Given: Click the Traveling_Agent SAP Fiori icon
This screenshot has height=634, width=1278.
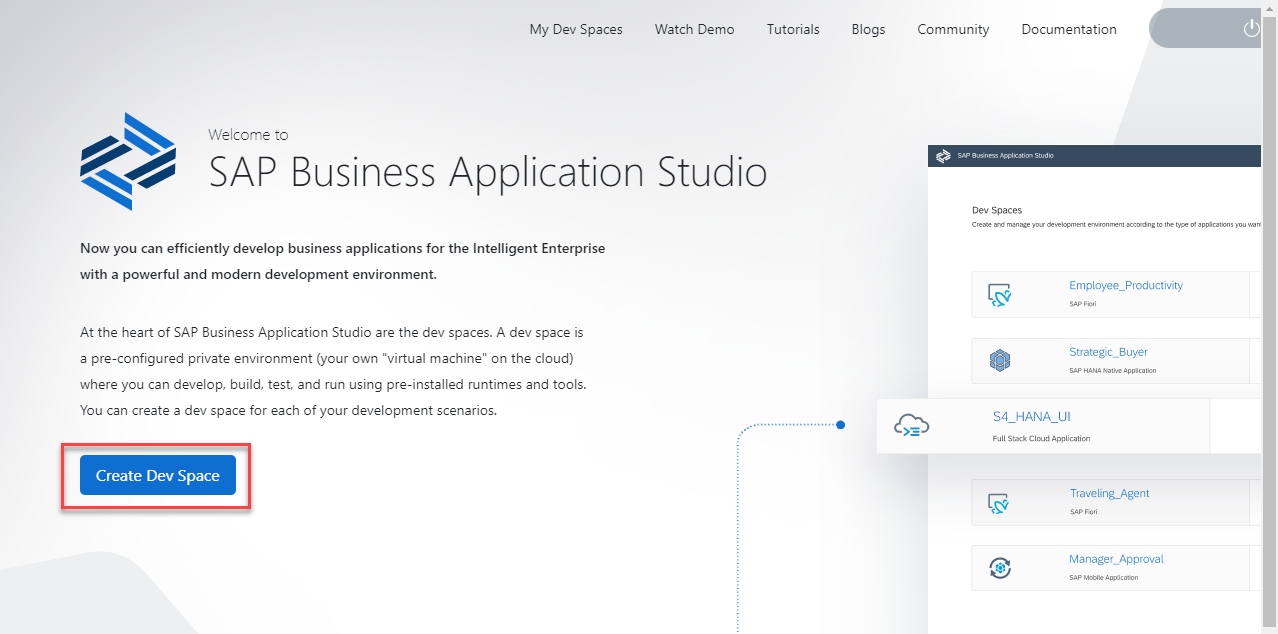Looking at the screenshot, I should (1000, 502).
